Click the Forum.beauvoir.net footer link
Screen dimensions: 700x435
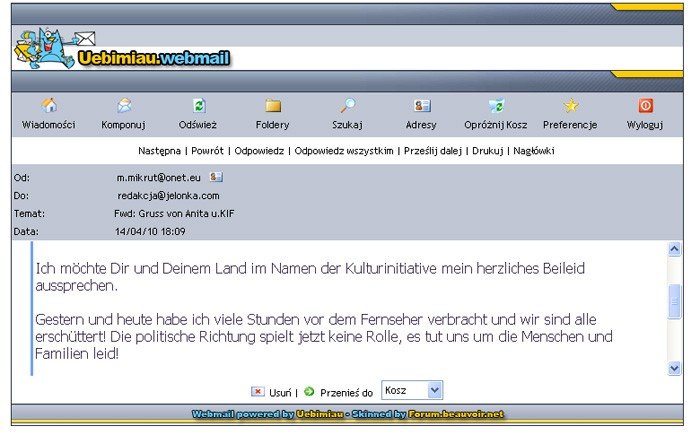tap(456, 414)
